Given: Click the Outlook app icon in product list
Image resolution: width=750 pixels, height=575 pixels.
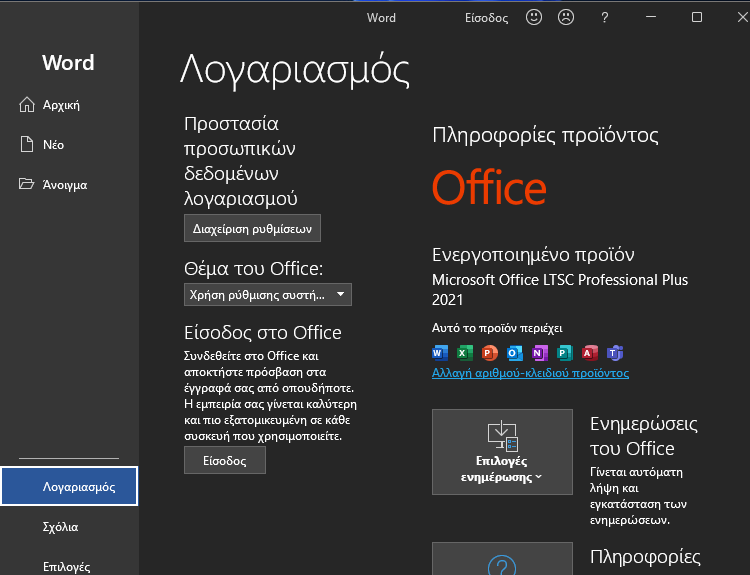Looking at the screenshot, I should coord(515,353).
